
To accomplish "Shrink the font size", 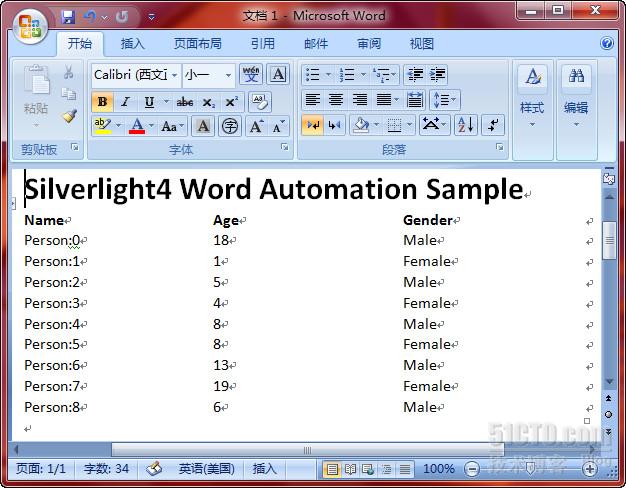I will [278, 127].
